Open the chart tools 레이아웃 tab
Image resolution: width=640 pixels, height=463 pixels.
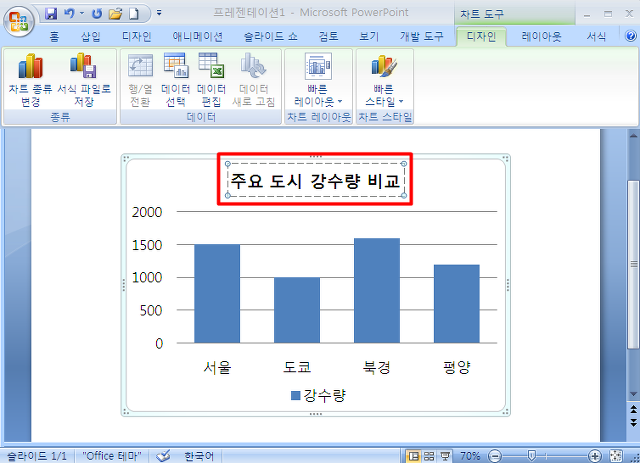pyautogui.click(x=541, y=37)
